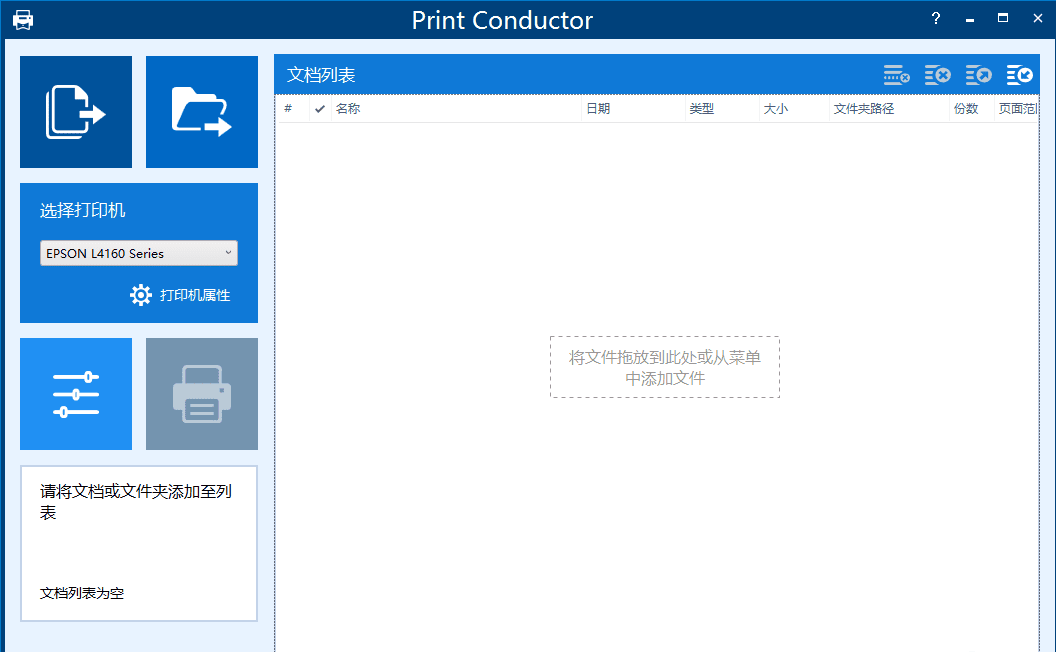
Task: Click the second remove-items icon in 文档列表 header
Action: coord(937,75)
